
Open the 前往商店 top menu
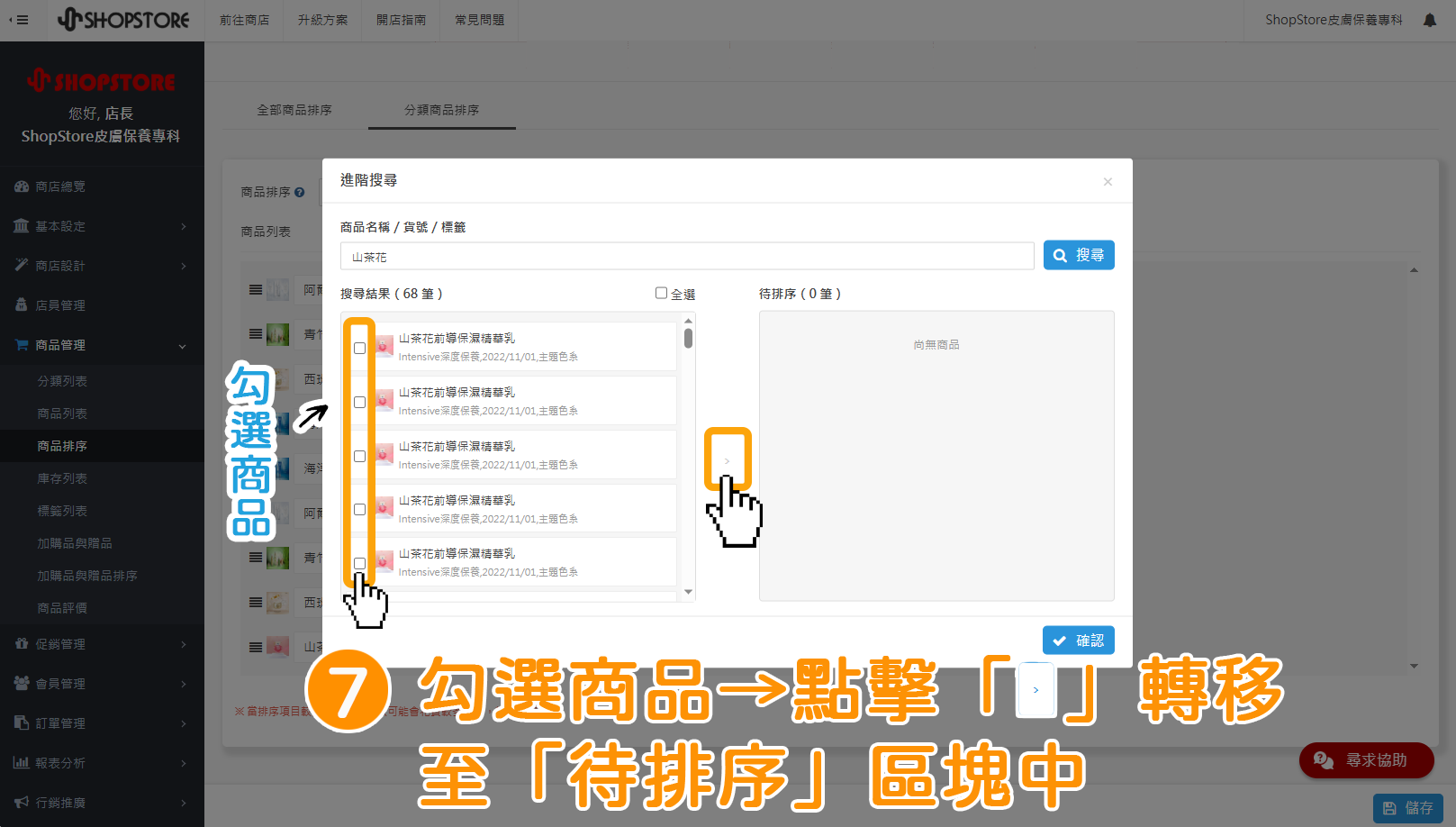click(x=244, y=20)
